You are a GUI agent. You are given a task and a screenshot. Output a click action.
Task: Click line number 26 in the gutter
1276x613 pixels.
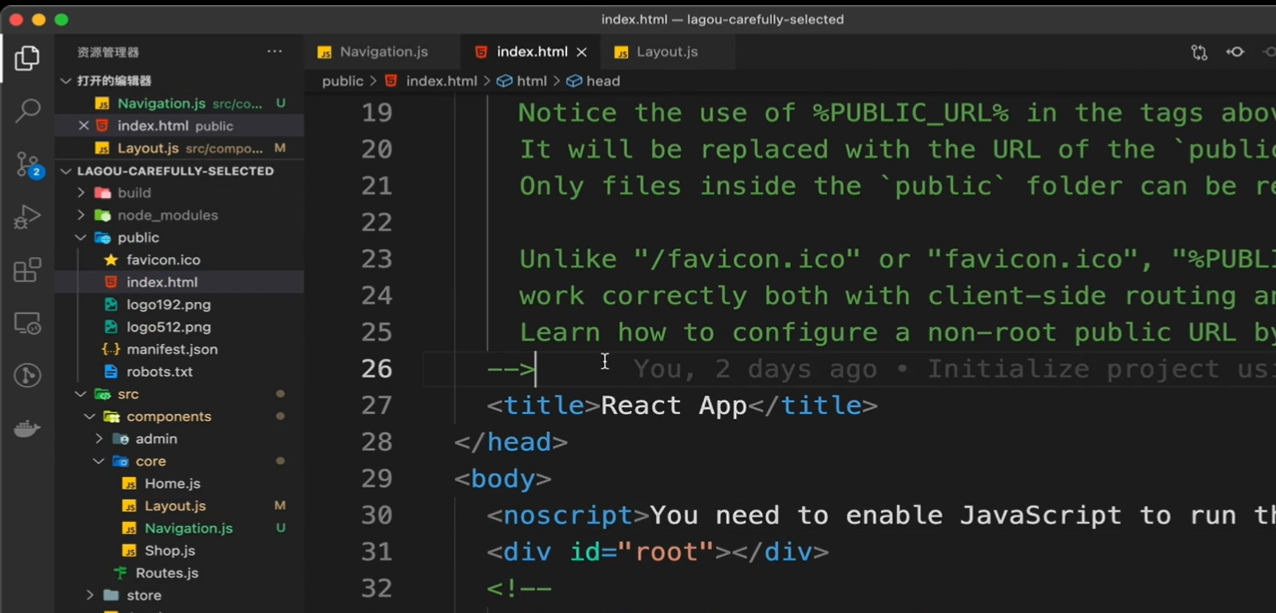coord(376,368)
